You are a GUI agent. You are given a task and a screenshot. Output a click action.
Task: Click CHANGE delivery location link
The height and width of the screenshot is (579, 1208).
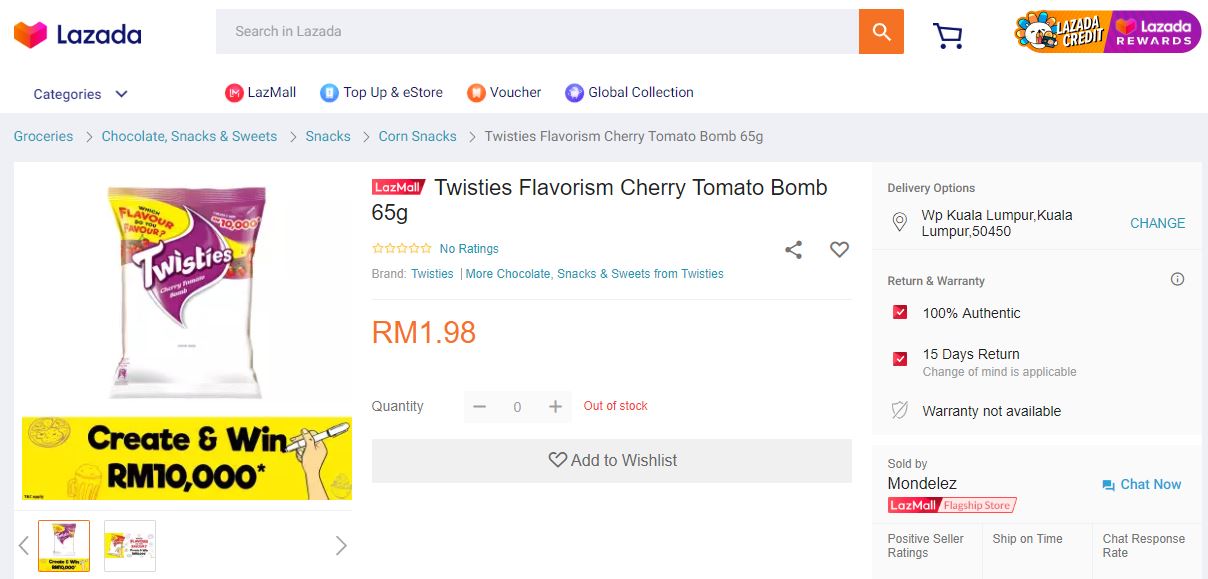pyautogui.click(x=1157, y=223)
